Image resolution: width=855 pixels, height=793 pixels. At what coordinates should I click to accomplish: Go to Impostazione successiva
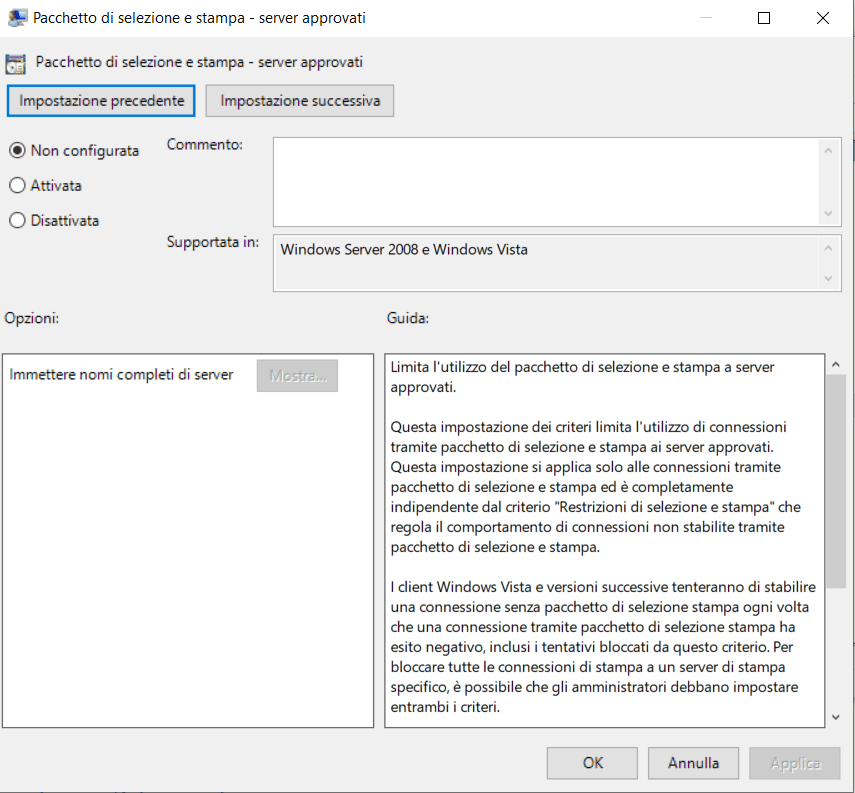(300, 101)
